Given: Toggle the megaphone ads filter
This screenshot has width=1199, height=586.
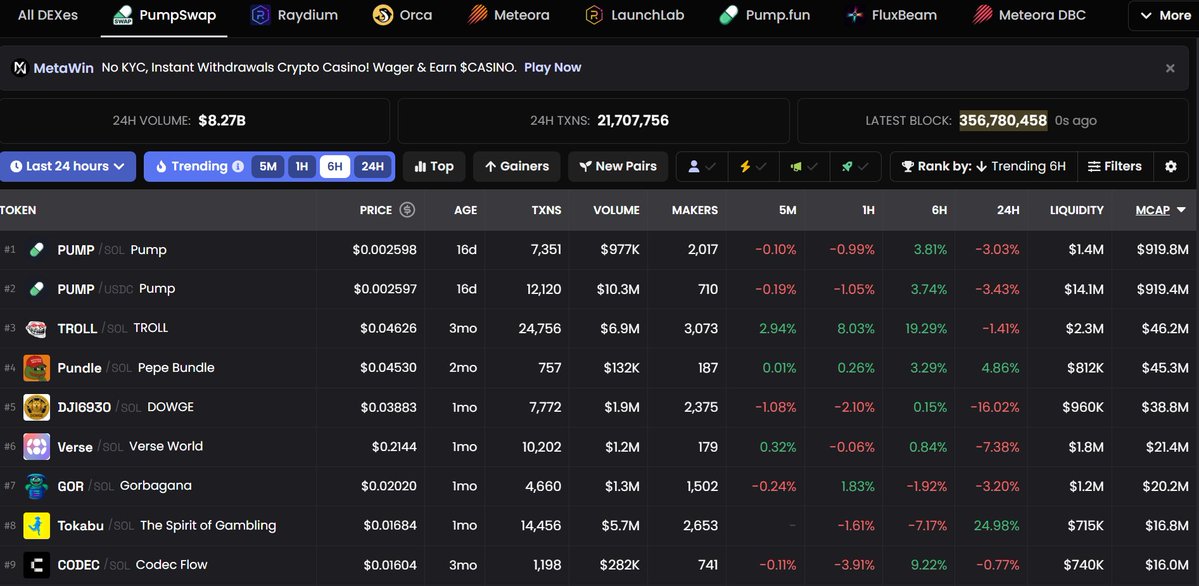Looking at the screenshot, I should pos(804,166).
